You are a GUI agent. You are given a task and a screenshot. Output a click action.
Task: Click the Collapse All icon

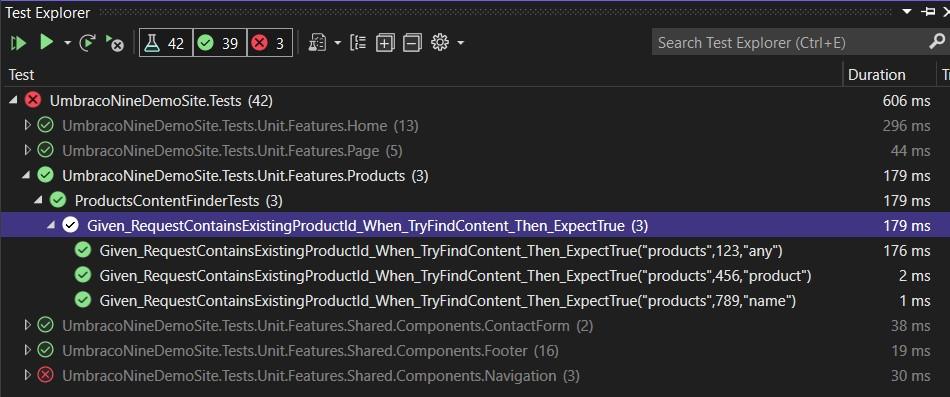pos(412,43)
